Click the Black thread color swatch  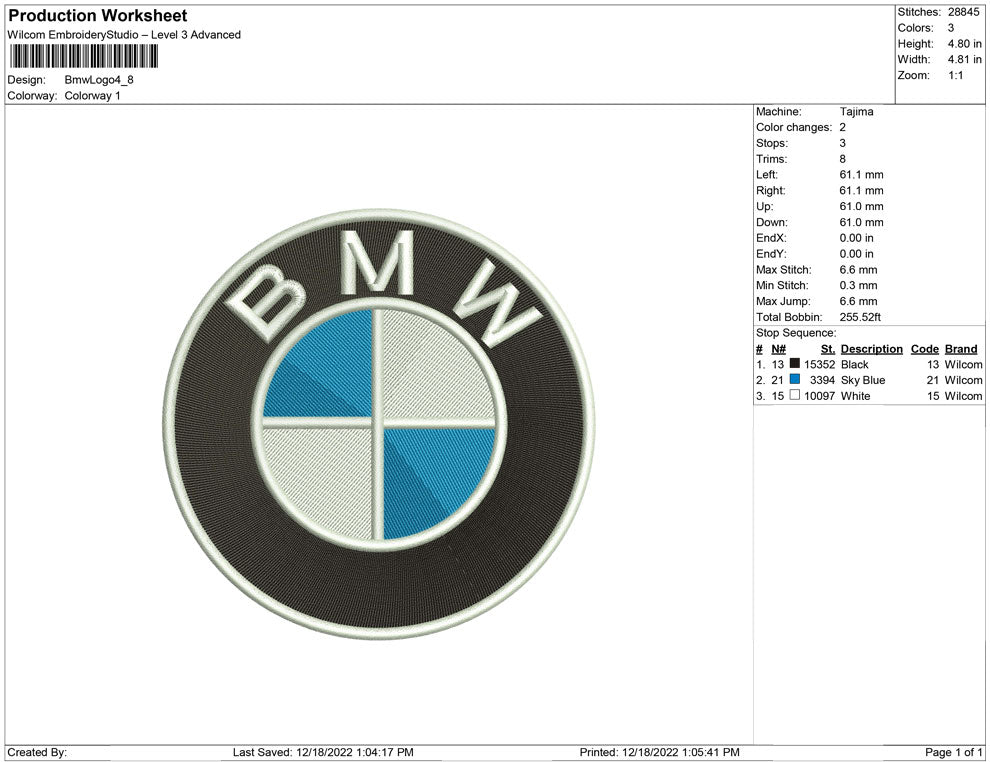tap(795, 363)
